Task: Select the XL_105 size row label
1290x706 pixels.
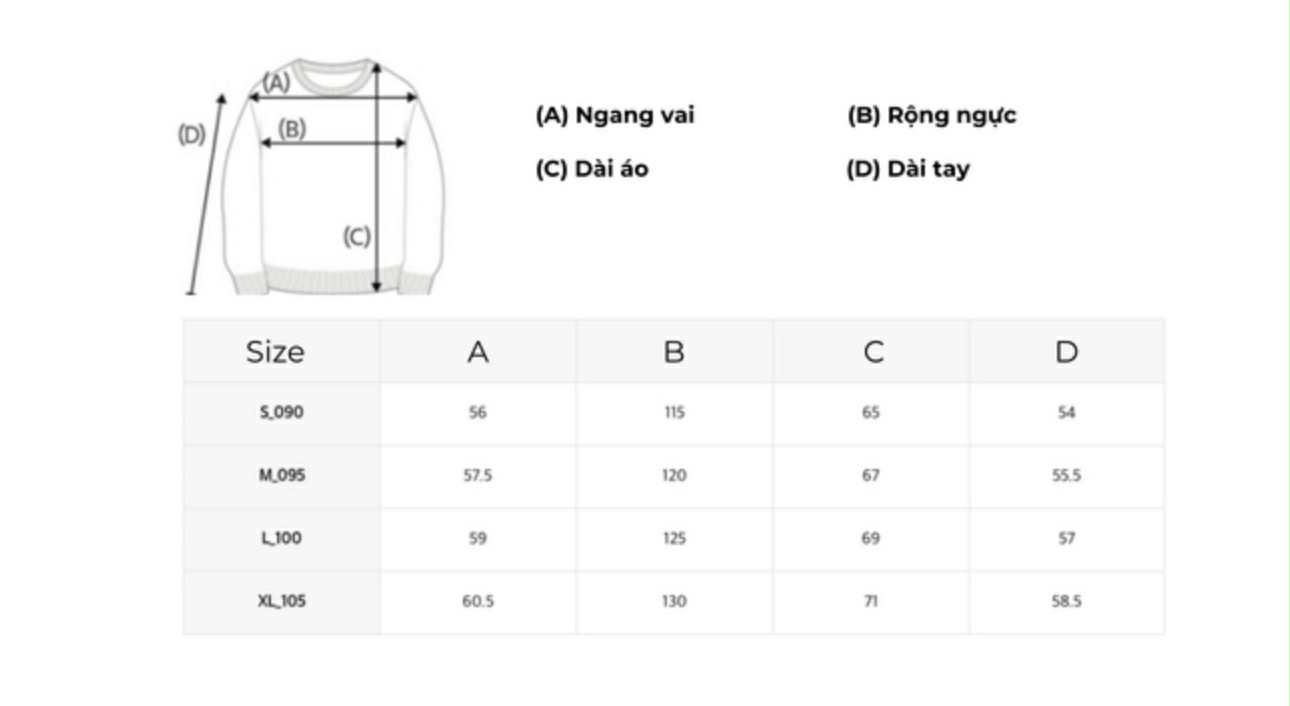Action: click(281, 601)
